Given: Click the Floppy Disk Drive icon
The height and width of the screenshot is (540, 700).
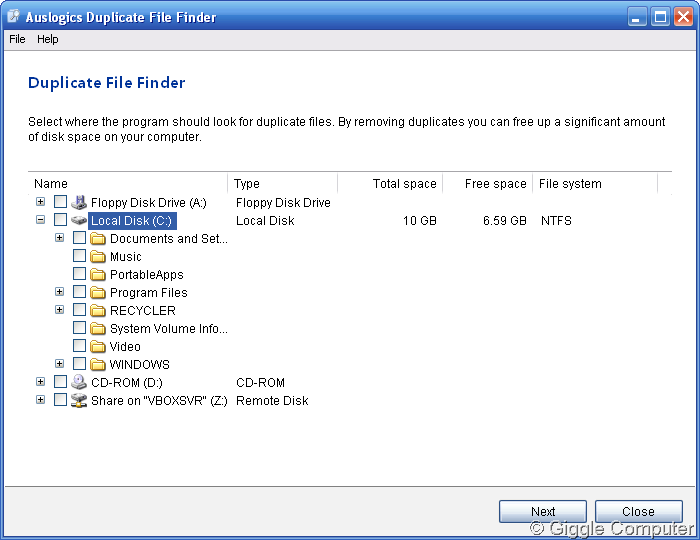Looking at the screenshot, I should coord(79,202).
